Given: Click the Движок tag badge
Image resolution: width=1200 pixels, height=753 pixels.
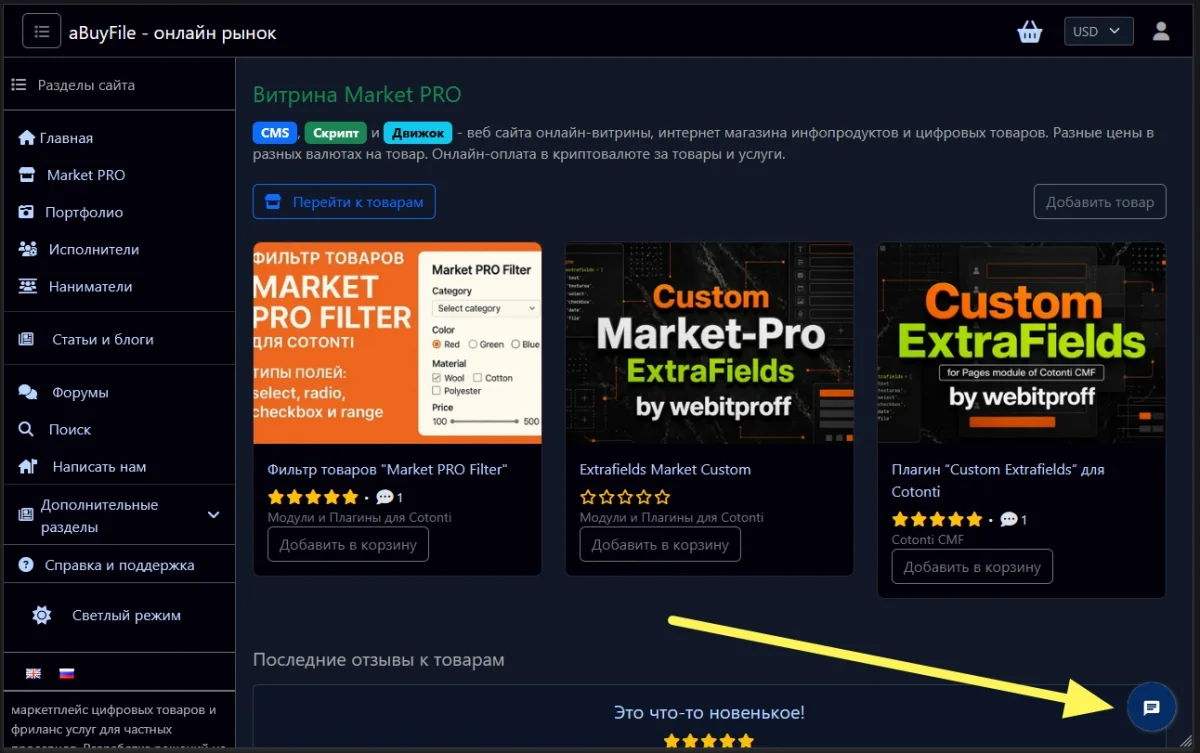Looking at the screenshot, I should (418, 133).
